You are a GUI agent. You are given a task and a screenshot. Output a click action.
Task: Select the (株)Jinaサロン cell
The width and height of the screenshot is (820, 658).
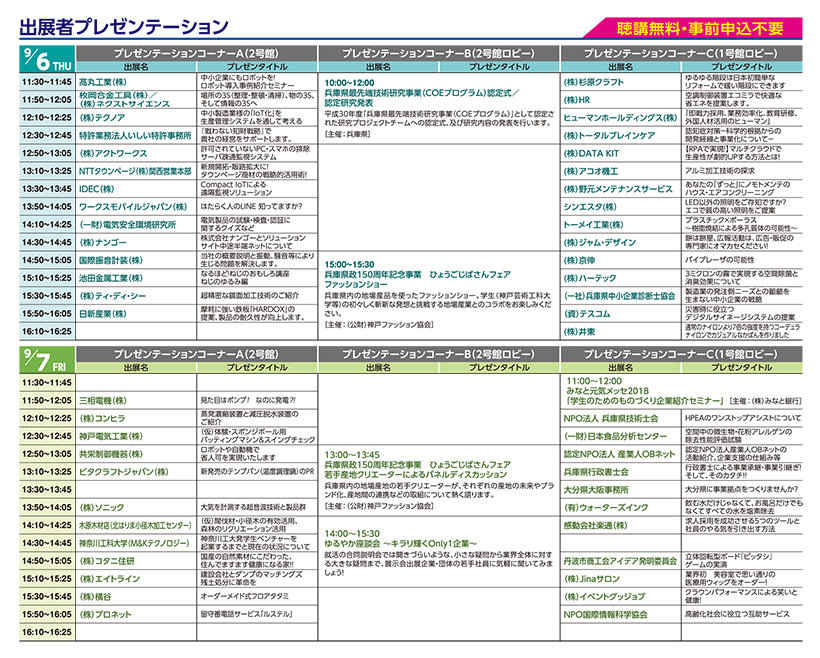tap(591, 578)
